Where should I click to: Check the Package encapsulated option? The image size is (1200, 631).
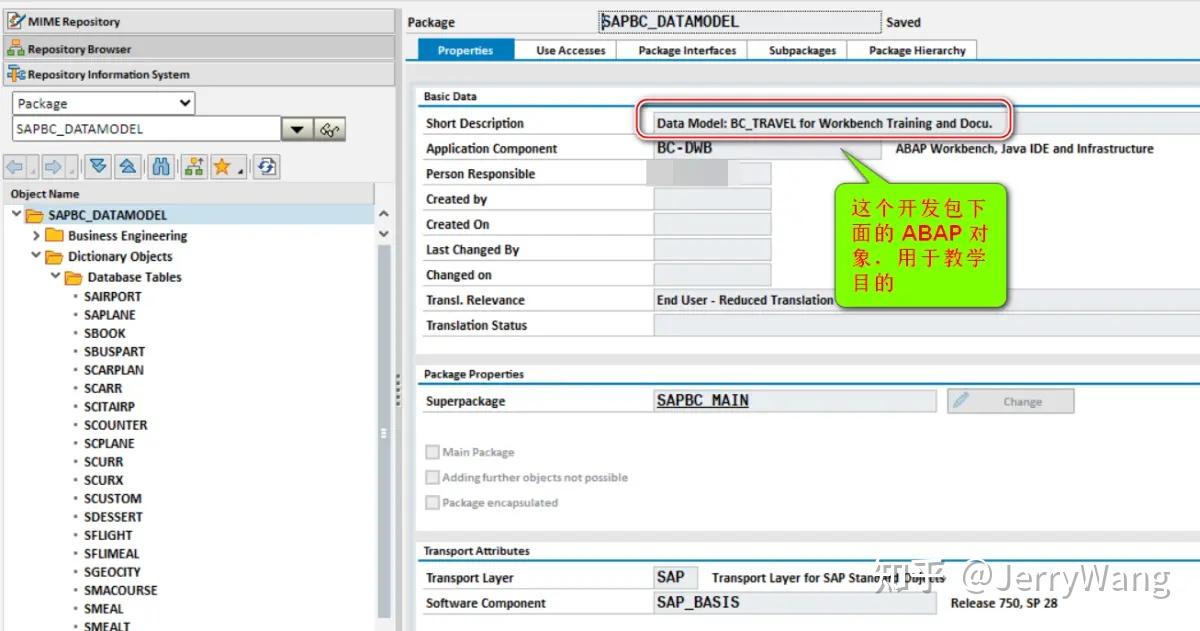(x=434, y=503)
